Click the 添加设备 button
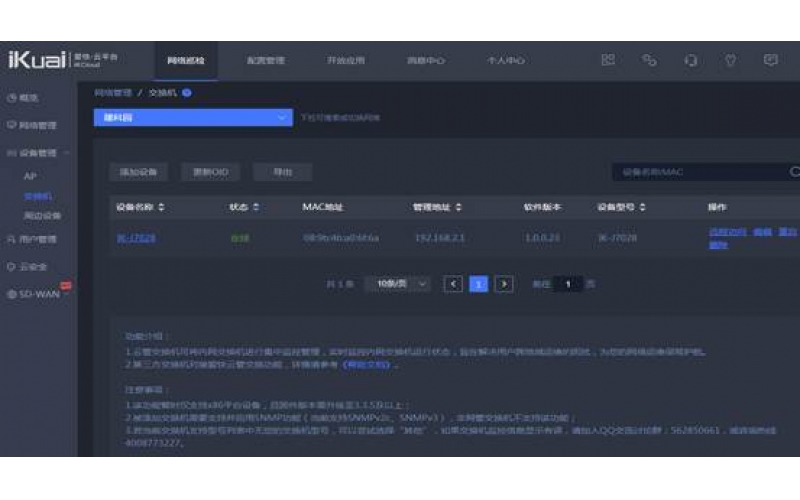 138,172
